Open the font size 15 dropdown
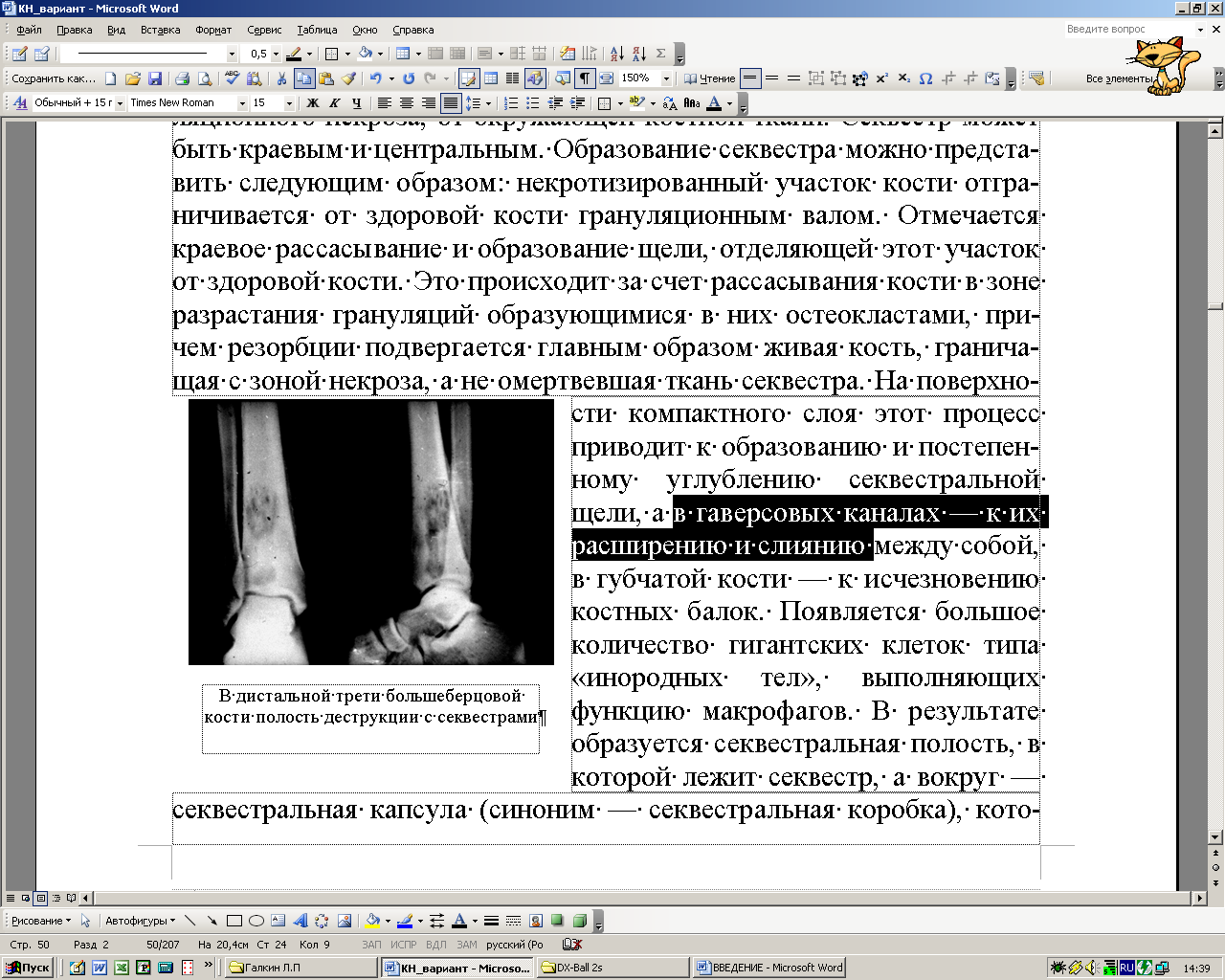This screenshot has height=980, width=1225. click(289, 102)
